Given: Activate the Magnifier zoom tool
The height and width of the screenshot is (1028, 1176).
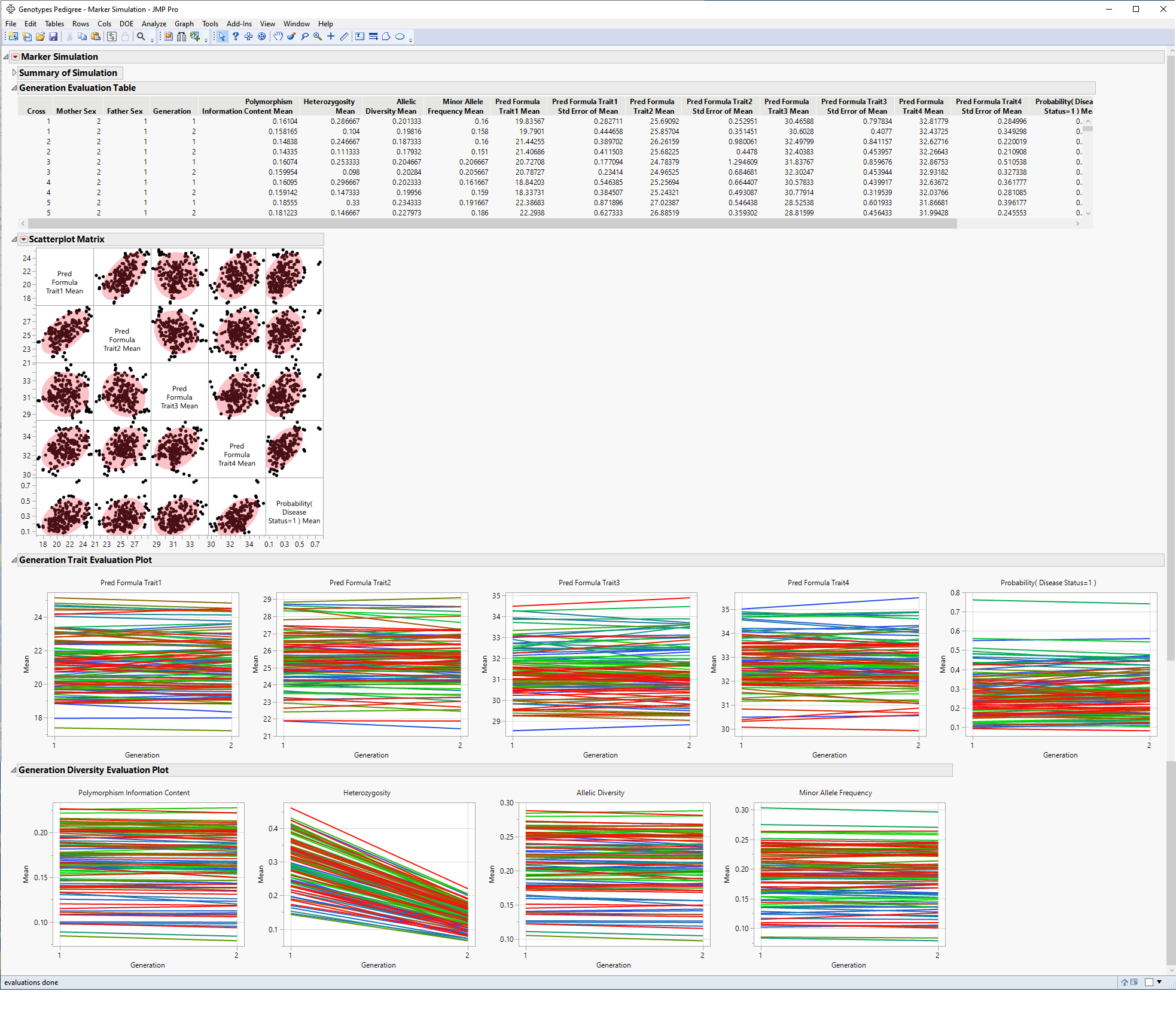Looking at the screenshot, I should pos(318,37).
